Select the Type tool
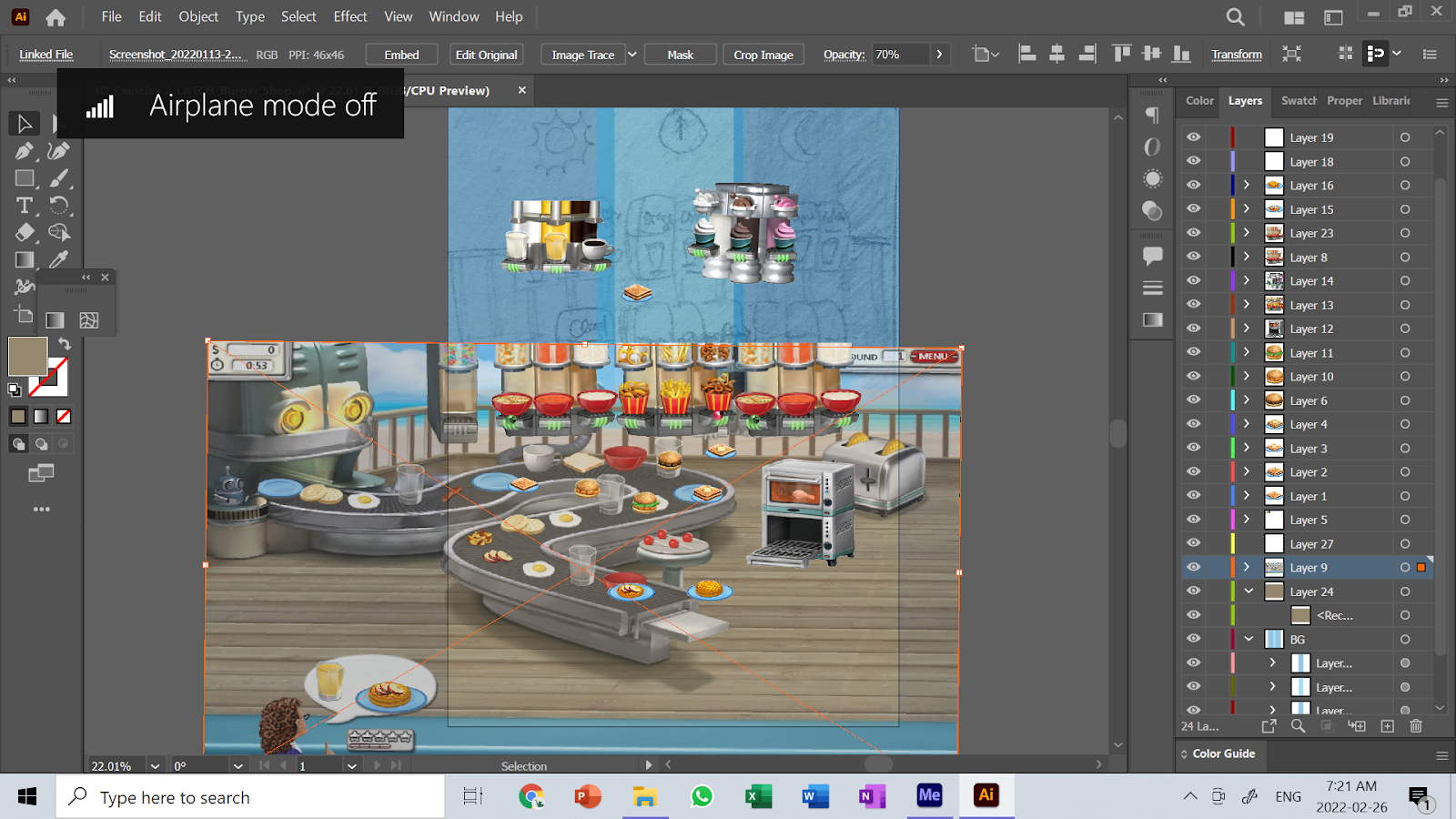This screenshot has height=819, width=1456. click(x=25, y=205)
